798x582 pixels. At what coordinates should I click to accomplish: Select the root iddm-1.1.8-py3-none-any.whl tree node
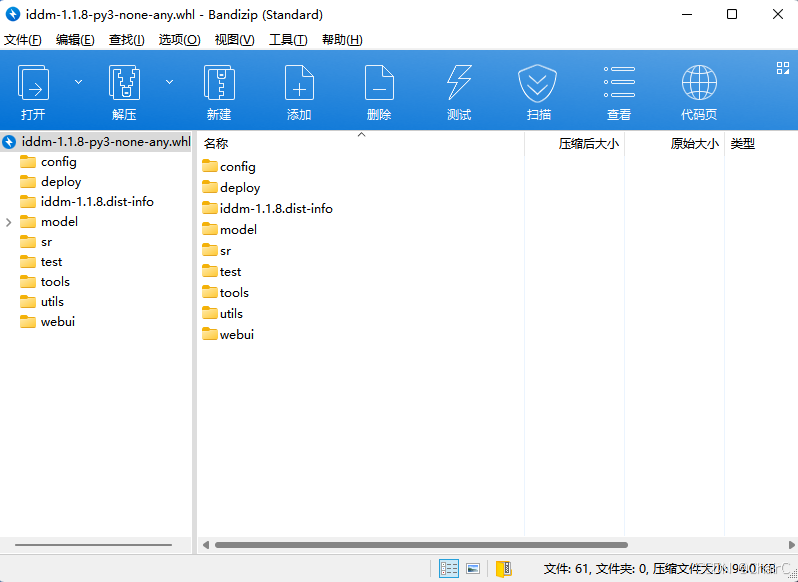[x=97, y=141]
